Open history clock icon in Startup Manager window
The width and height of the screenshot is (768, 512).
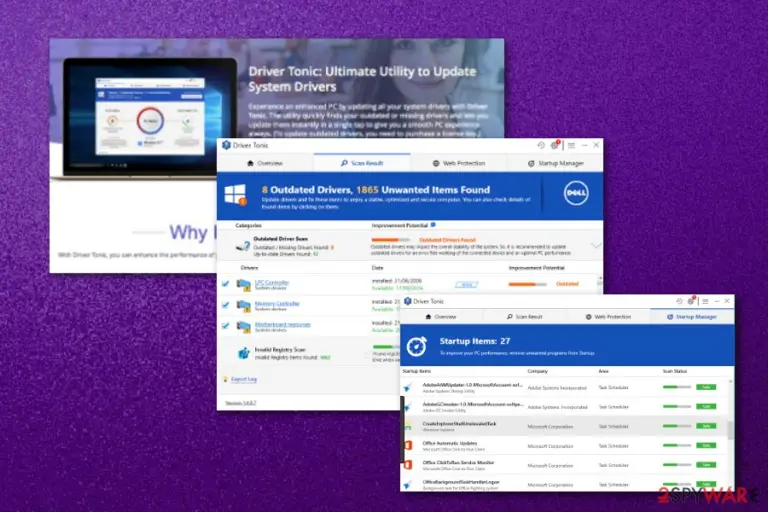[x=679, y=301]
